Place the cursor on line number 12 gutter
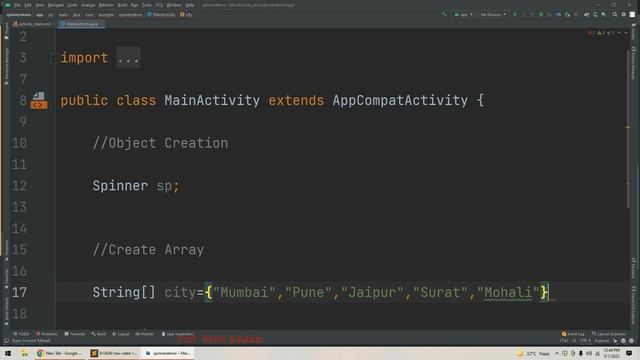 point(19,186)
